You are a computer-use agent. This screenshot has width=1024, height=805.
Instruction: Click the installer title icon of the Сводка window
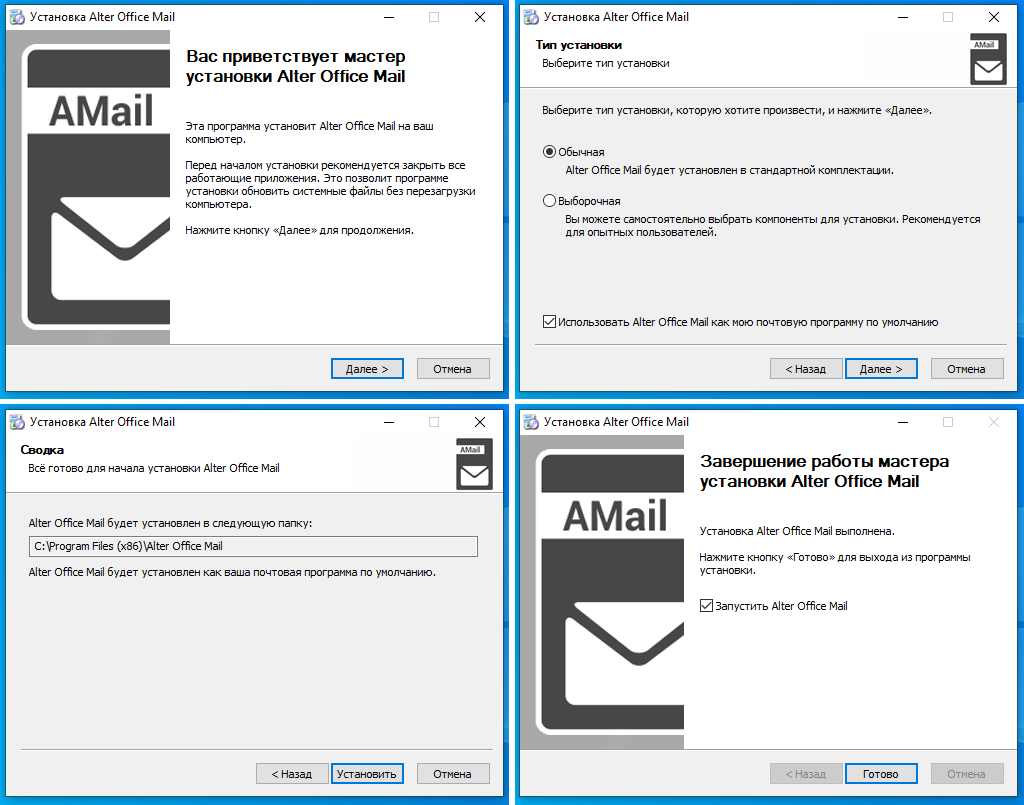pos(18,422)
